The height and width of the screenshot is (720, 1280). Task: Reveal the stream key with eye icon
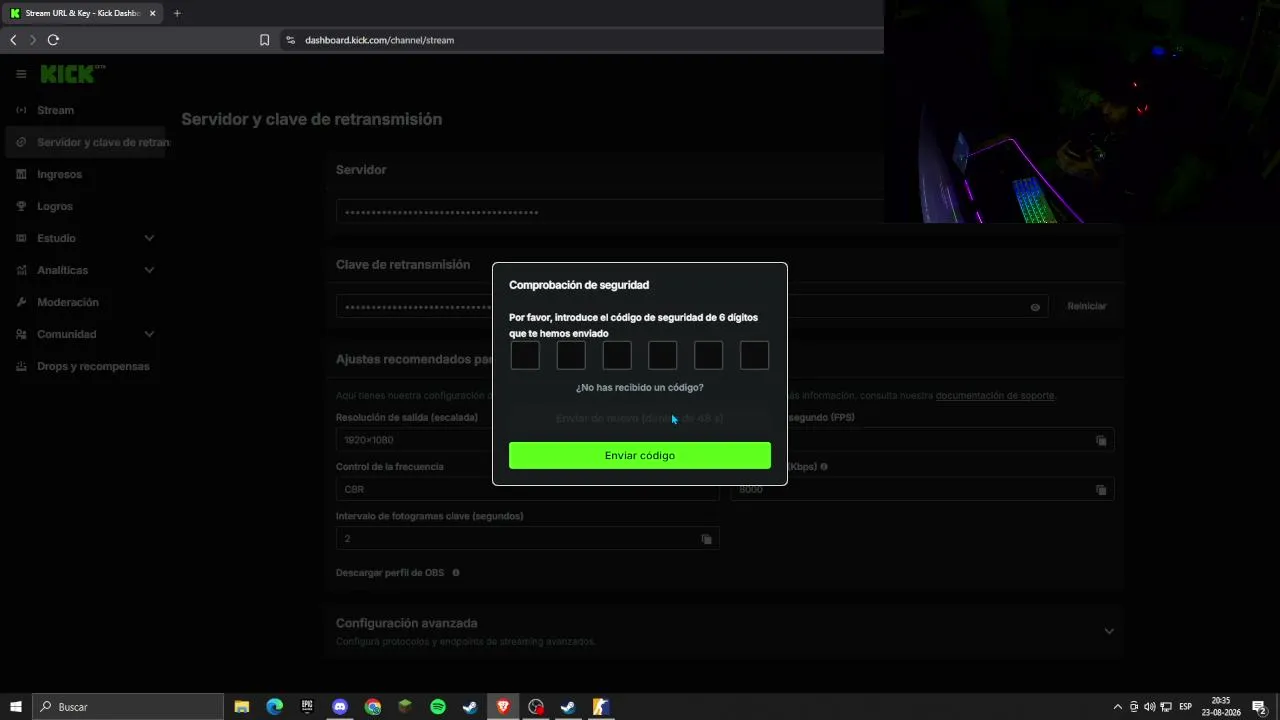coord(1035,307)
